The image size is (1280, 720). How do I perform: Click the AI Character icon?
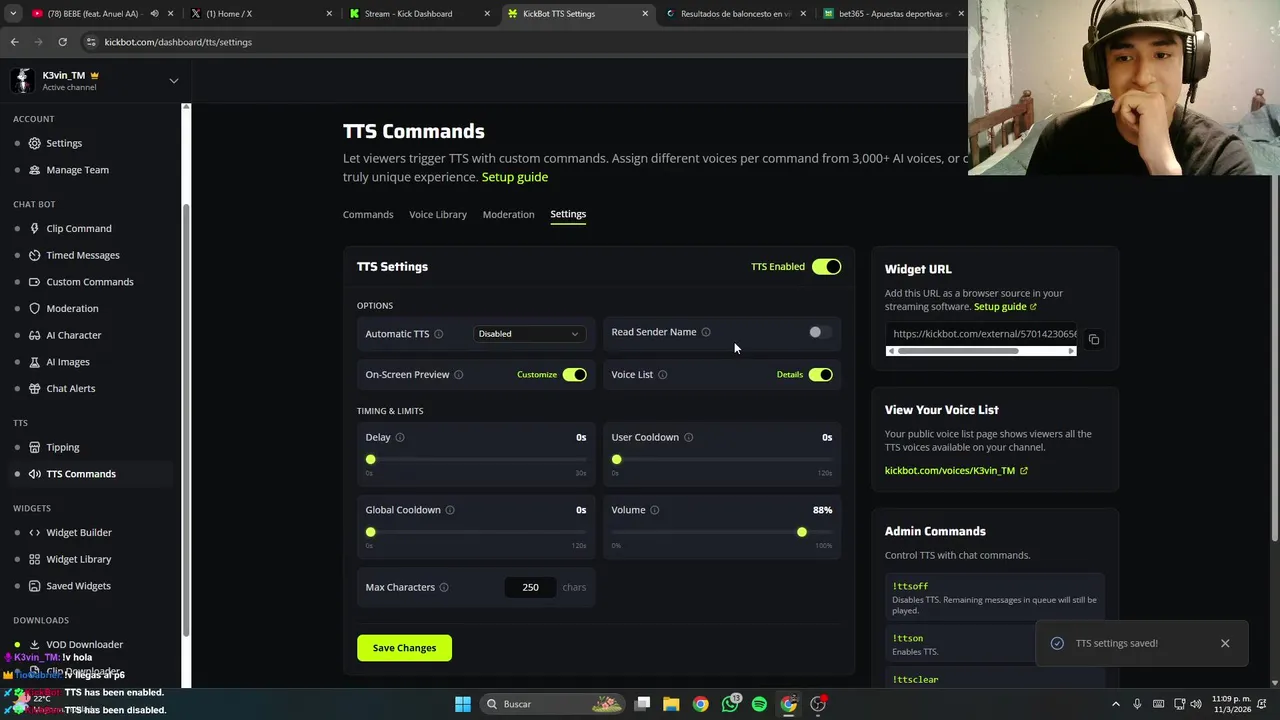point(34,335)
